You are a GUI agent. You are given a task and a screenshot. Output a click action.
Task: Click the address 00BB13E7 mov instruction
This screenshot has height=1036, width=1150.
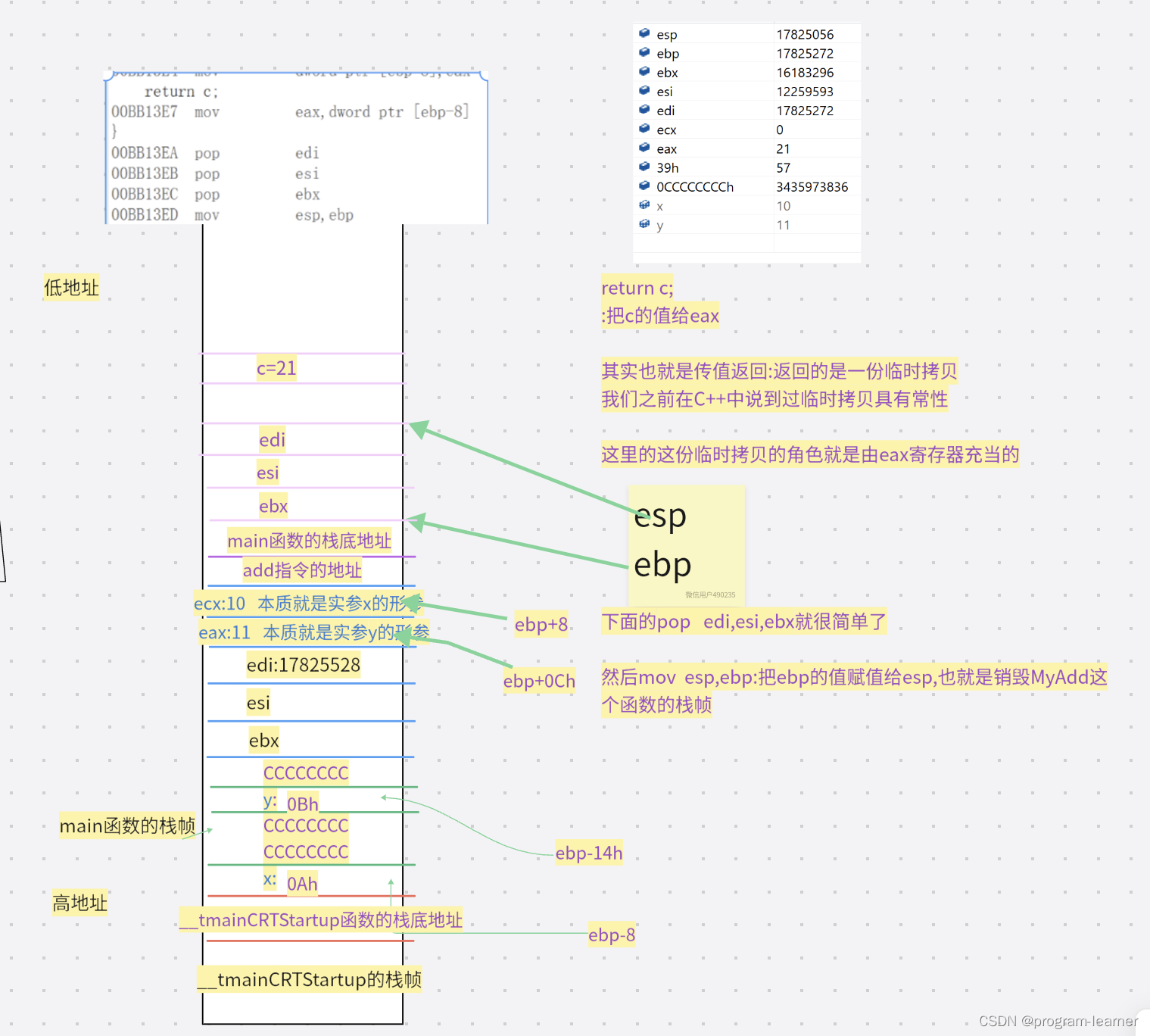(290, 112)
